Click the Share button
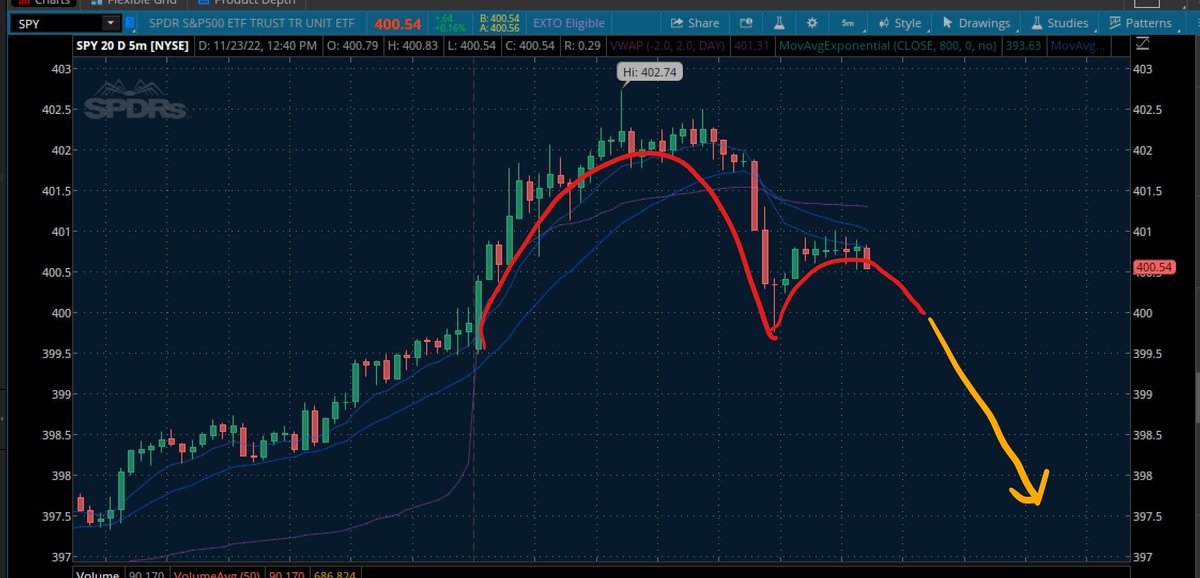1200x578 pixels. pos(695,22)
